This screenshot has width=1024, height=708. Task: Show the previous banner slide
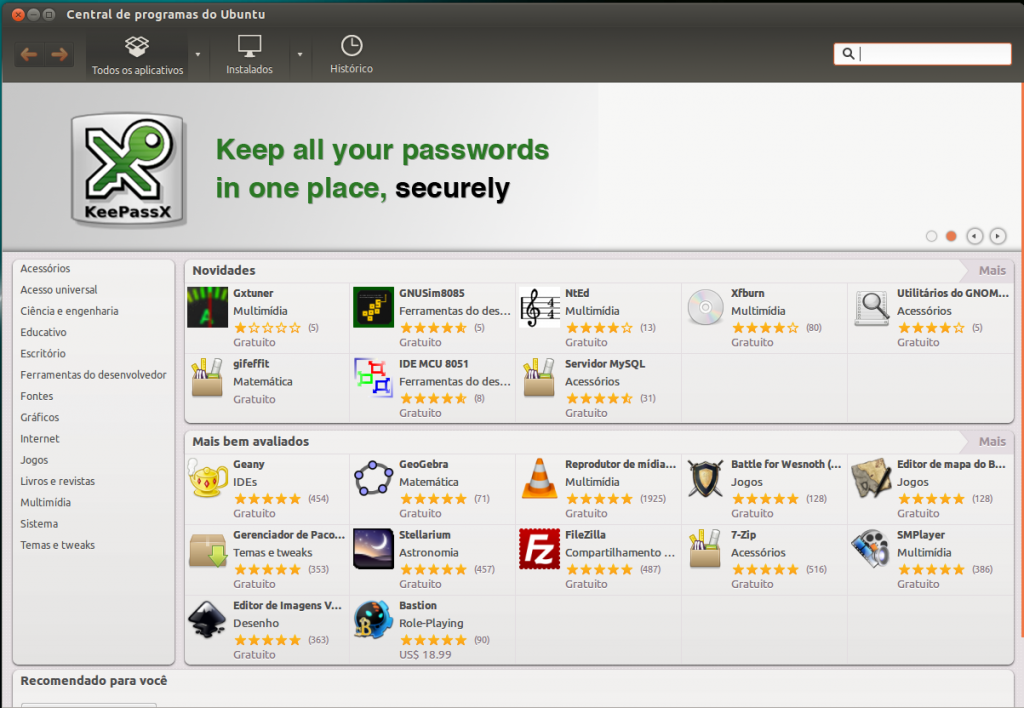pos(974,236)
